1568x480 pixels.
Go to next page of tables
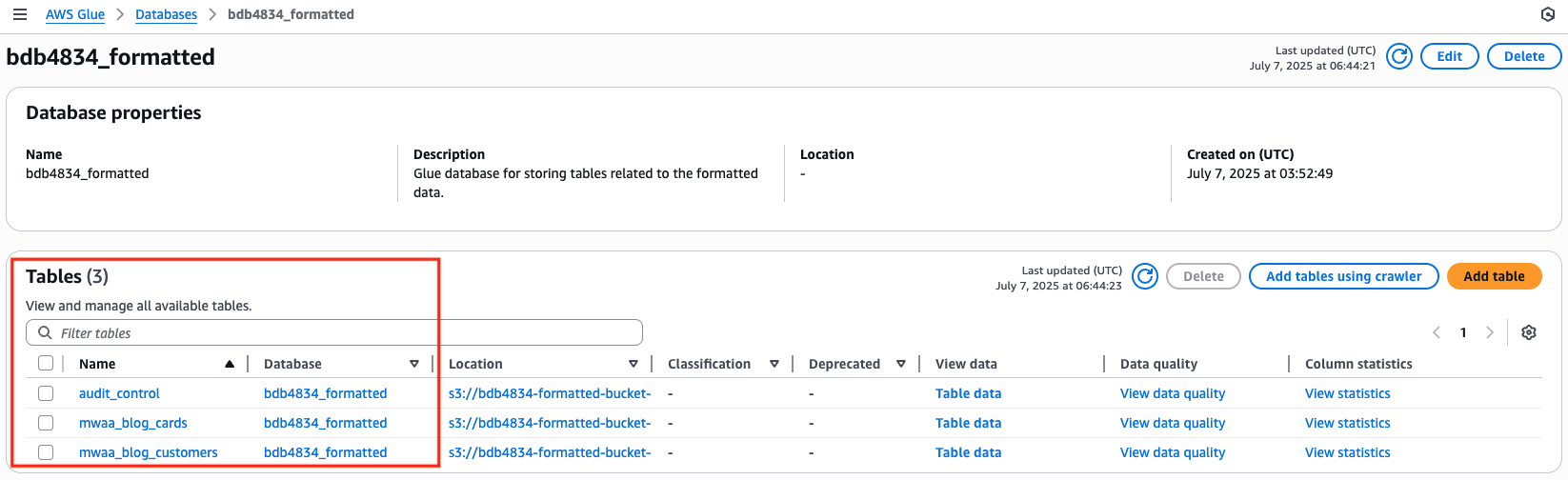1490,332
